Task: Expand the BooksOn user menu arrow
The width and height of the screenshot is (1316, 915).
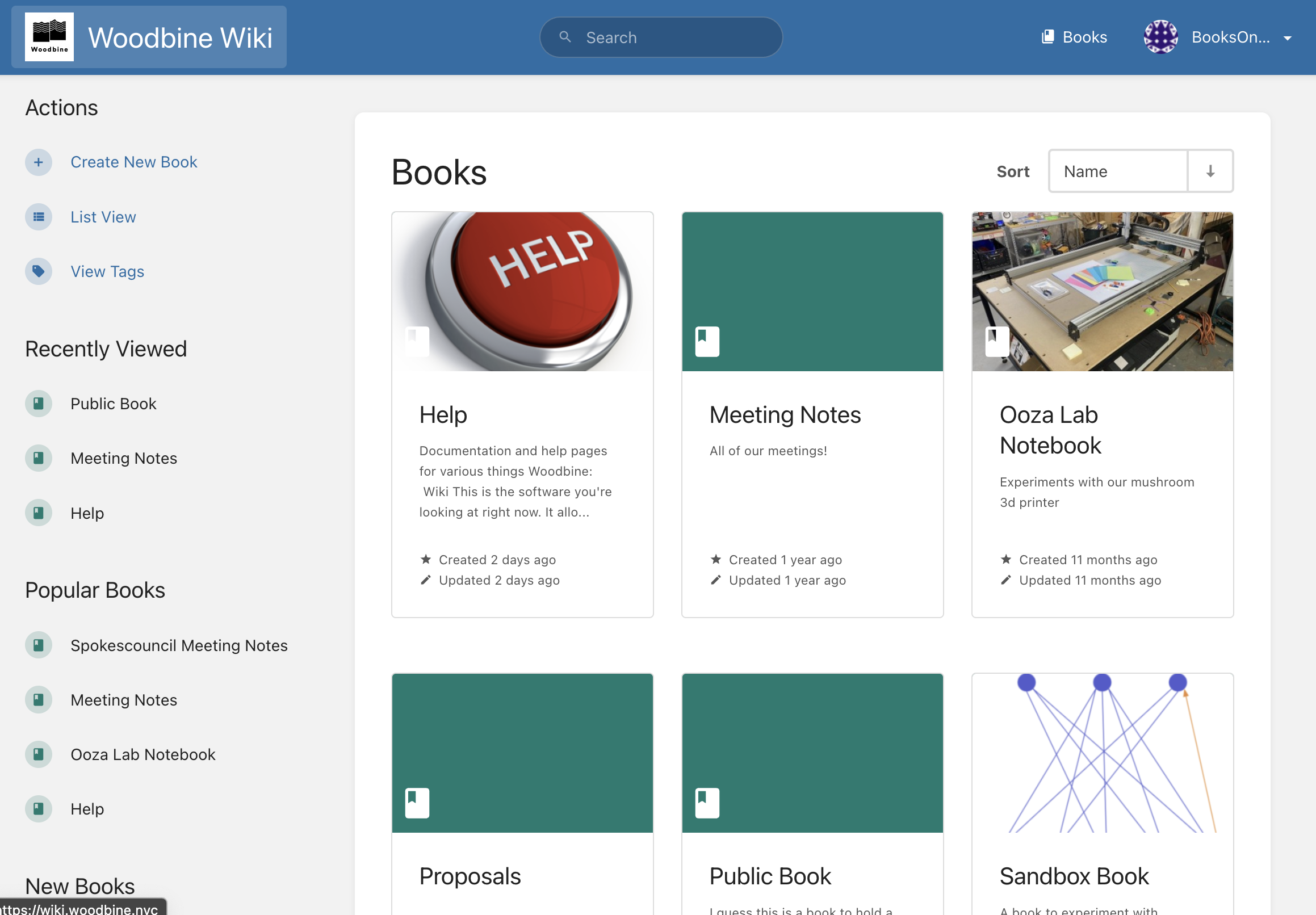Action: pyautogui.click(x=1288, y=39)
